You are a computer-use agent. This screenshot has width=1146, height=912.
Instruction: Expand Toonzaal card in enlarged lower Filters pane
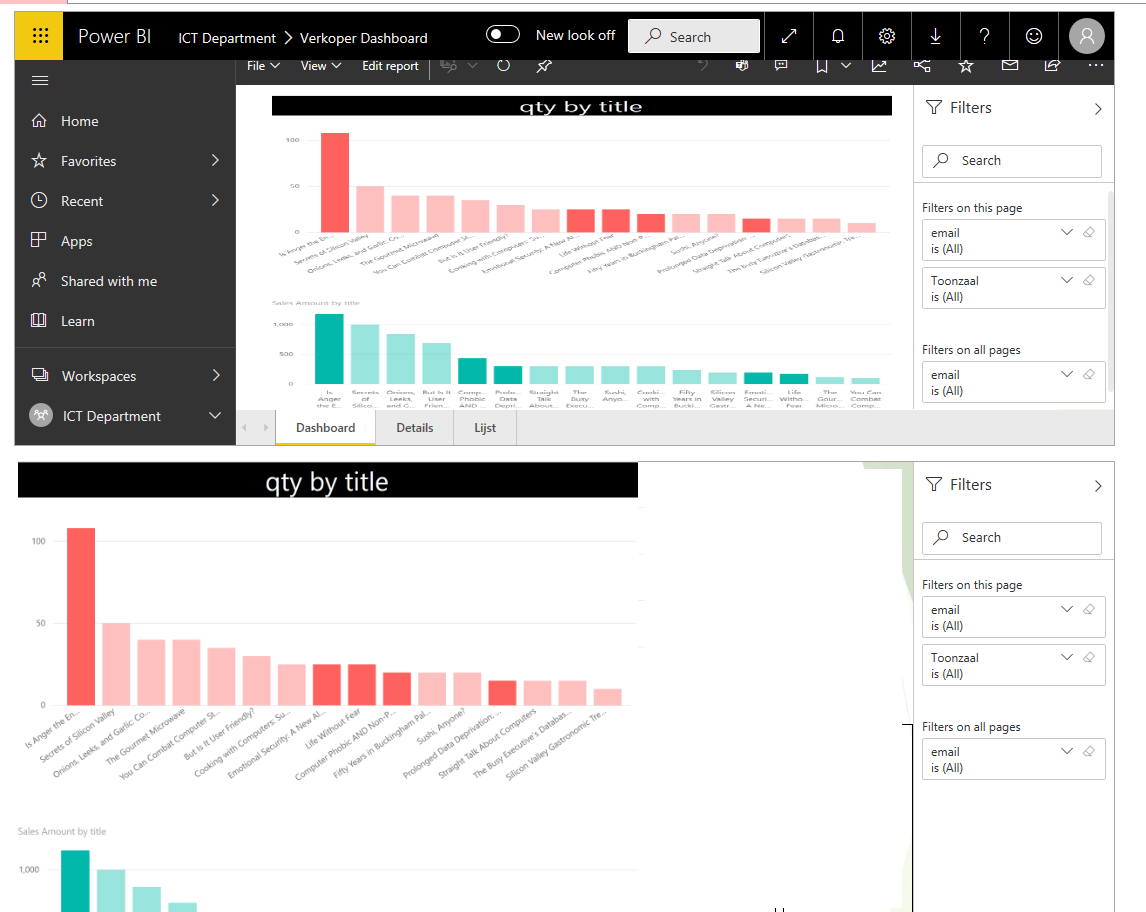[1066, 657]
